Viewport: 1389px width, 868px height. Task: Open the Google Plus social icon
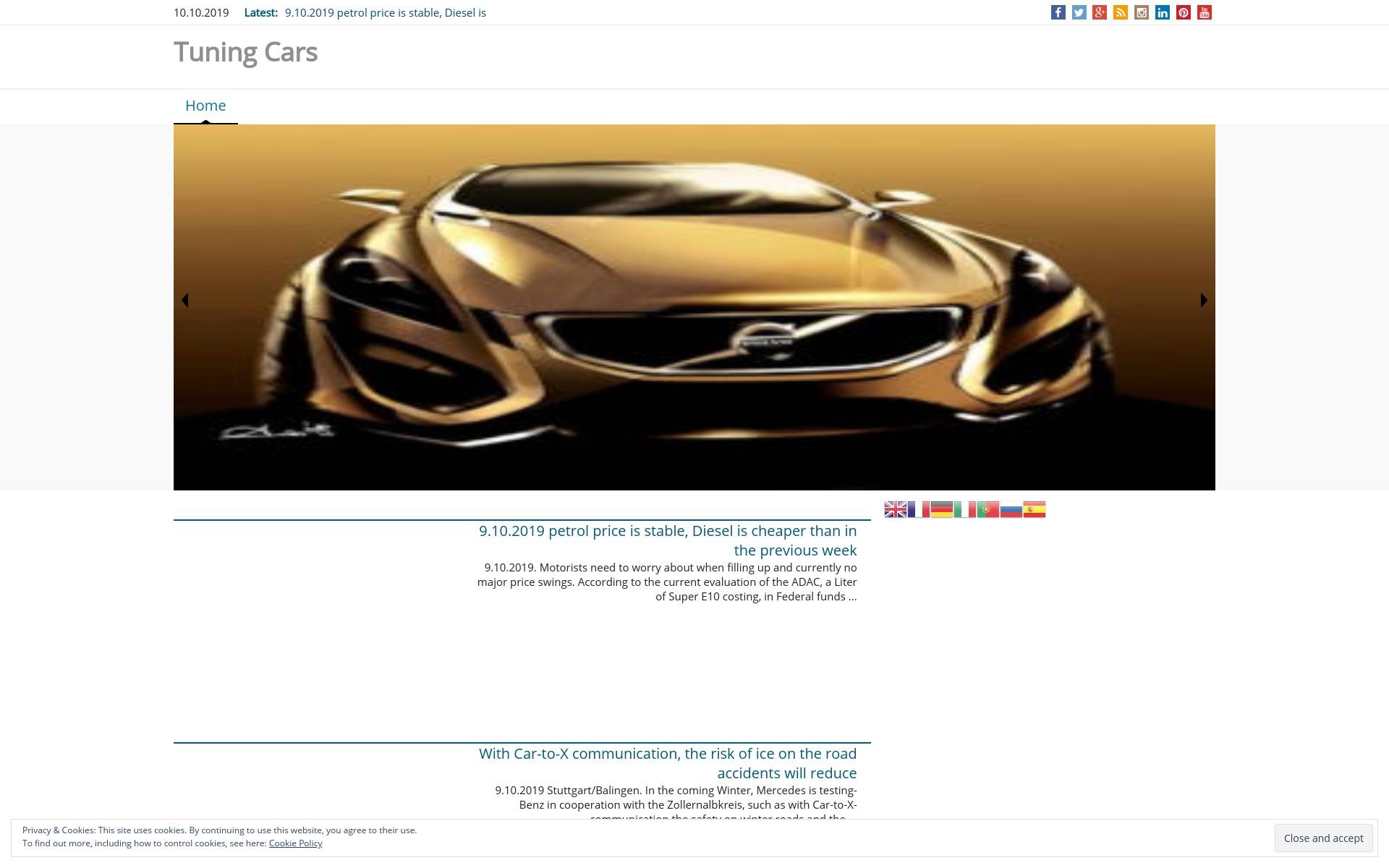pyautogui.click(x=1100, y=12)
